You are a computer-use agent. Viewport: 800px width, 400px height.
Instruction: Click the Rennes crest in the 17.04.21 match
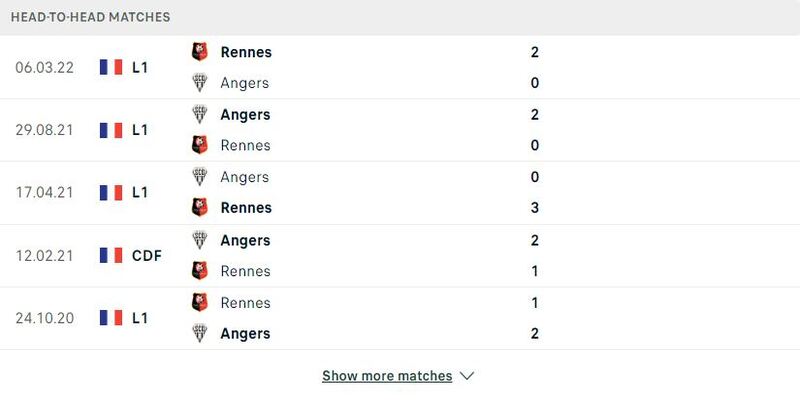(199, 208)
